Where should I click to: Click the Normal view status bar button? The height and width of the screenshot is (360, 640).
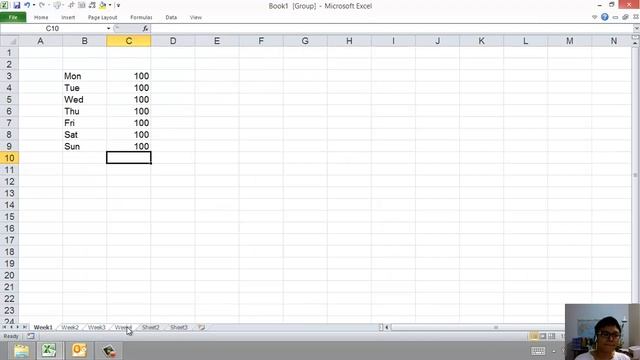[533, 336]
